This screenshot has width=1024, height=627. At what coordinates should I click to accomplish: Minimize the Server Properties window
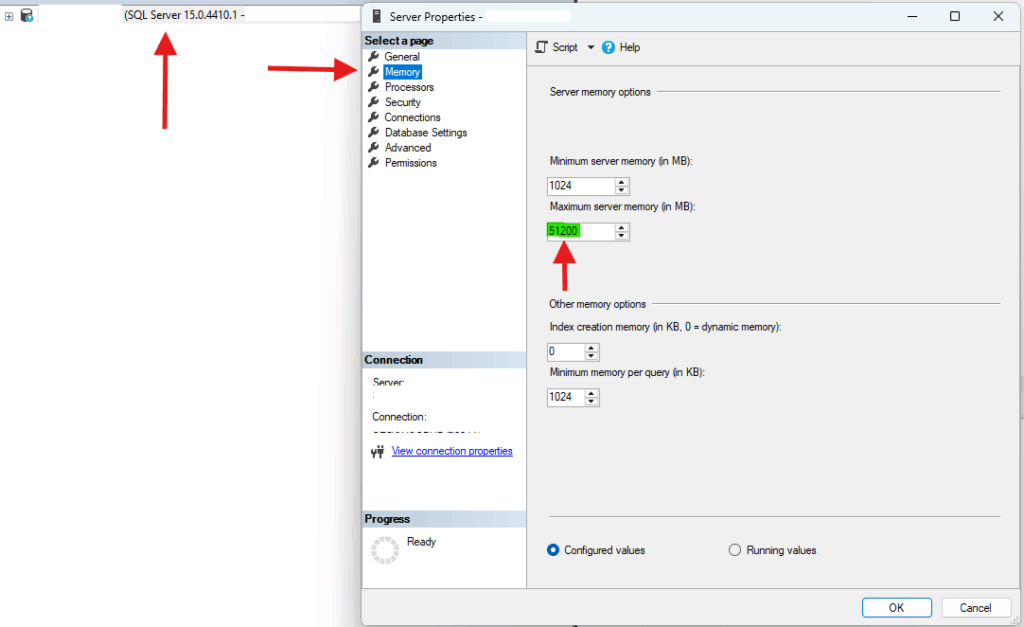click(912, 16)
